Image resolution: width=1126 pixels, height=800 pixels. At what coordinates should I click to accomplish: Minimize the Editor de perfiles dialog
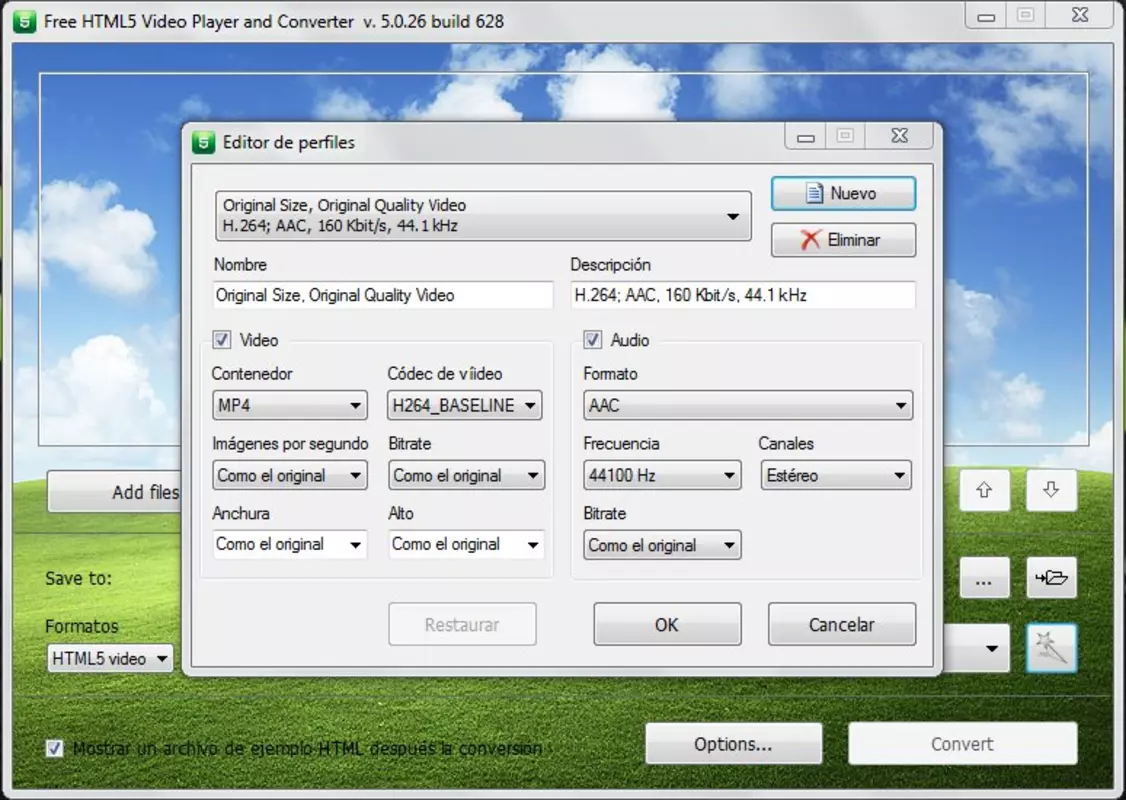806,136
